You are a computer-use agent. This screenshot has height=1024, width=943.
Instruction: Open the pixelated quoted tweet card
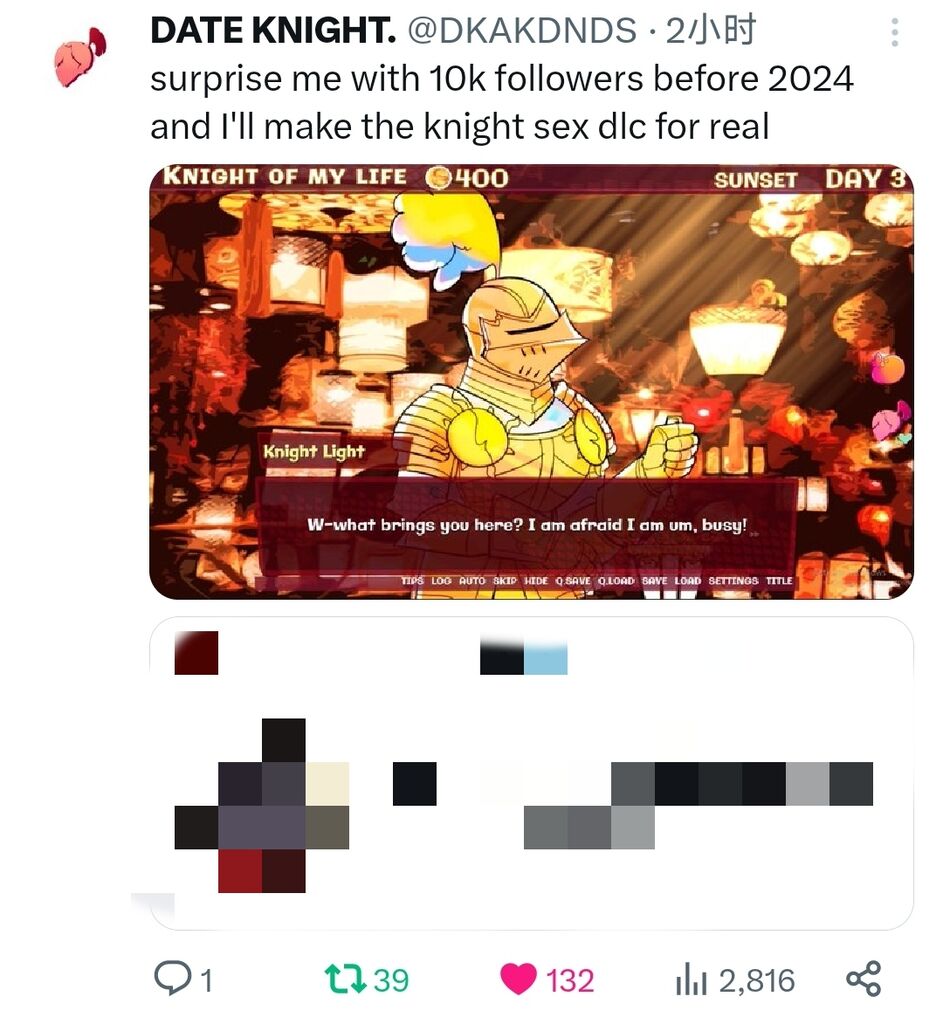[531, 773]
